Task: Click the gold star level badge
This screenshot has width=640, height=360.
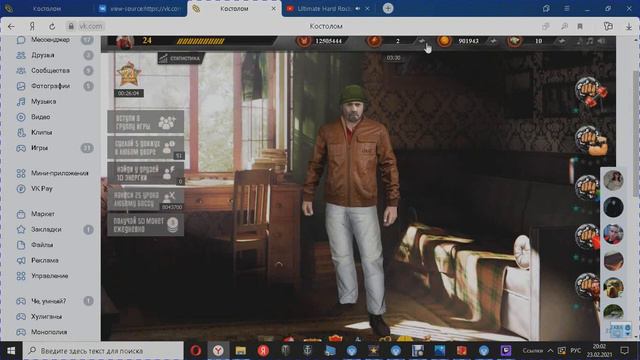Action: [129, 74]
